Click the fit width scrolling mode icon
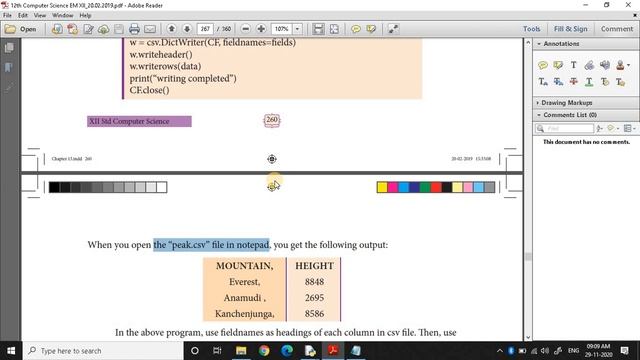The height and width of the screenshot is (360, 640). click(318, 29)
